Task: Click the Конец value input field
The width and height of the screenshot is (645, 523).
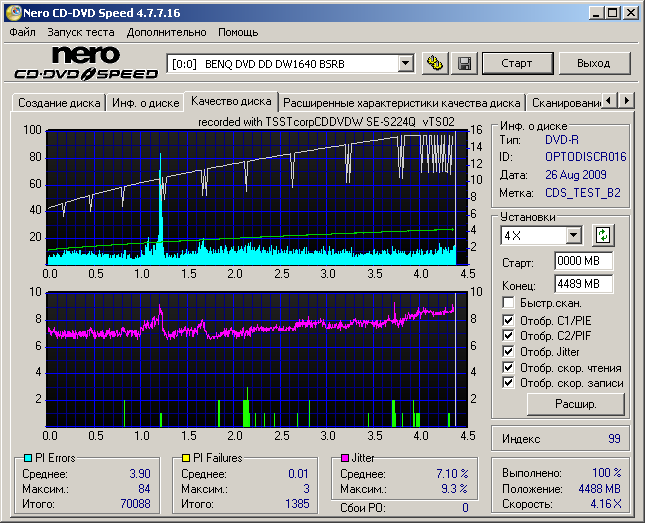Action: (583, 283)
